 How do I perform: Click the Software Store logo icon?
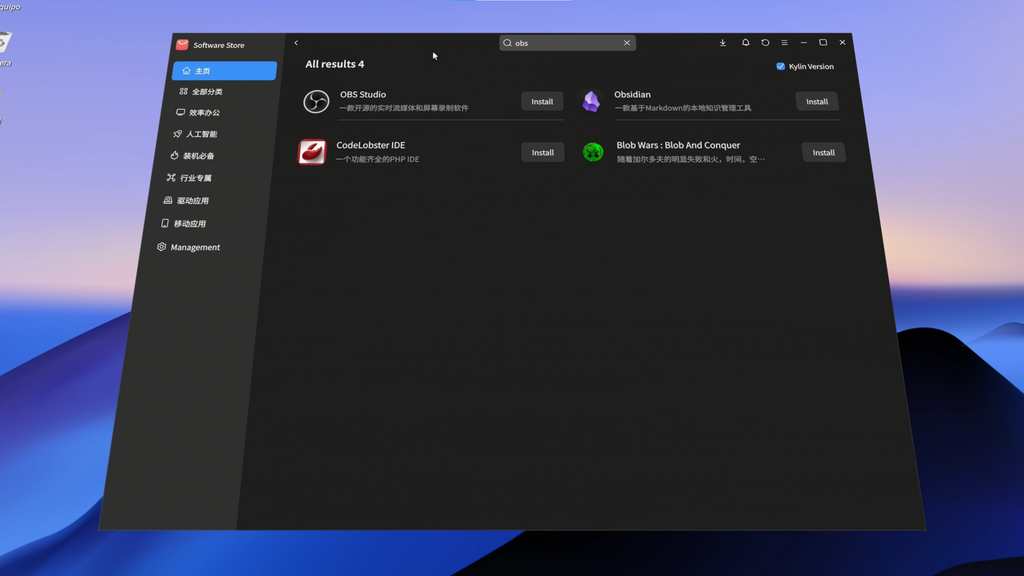pyautogui.click(x=182, y=44)
